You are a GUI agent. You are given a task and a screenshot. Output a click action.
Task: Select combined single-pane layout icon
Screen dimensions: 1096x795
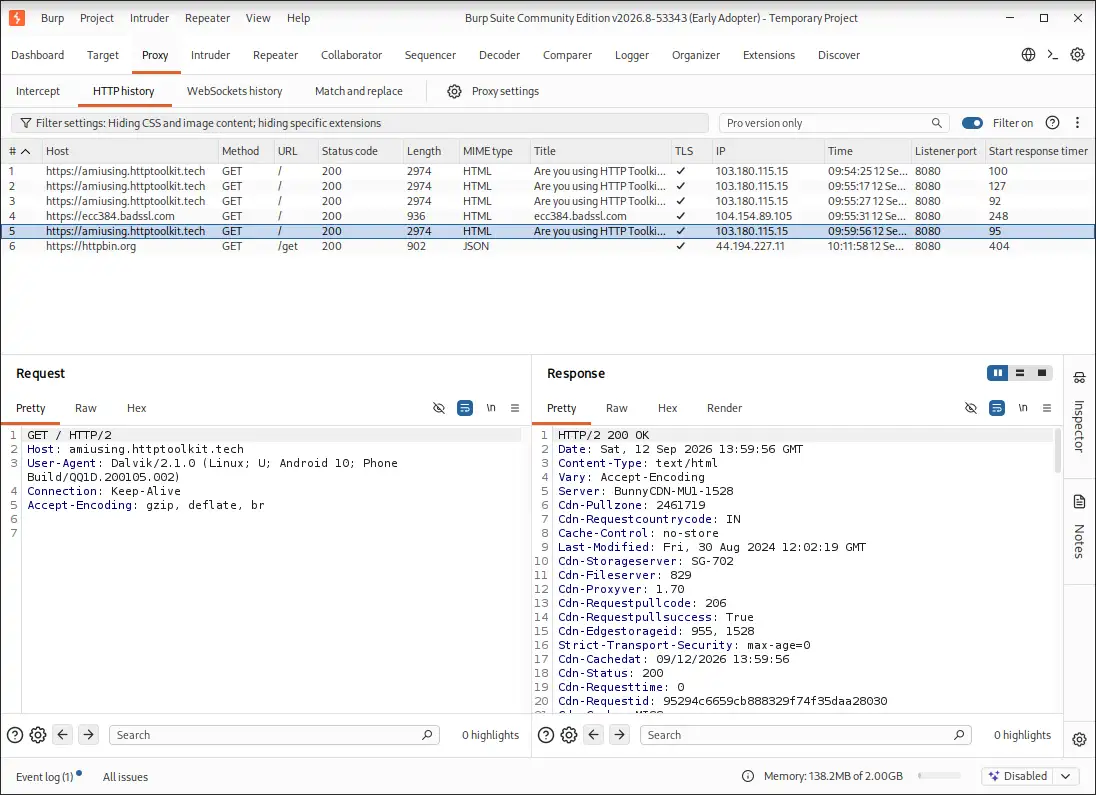[1041, 373]
